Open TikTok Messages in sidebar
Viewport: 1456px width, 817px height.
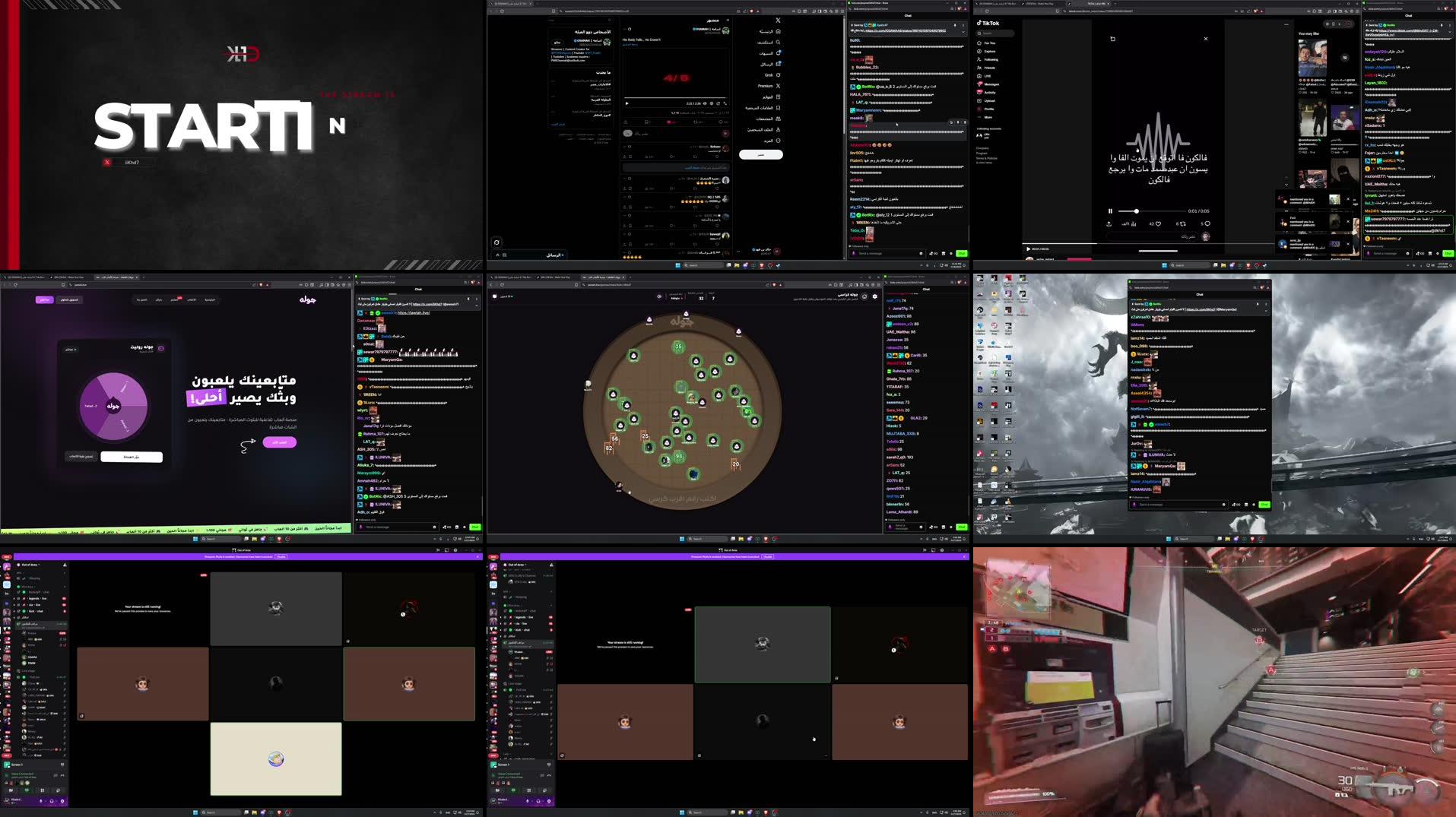991,84
